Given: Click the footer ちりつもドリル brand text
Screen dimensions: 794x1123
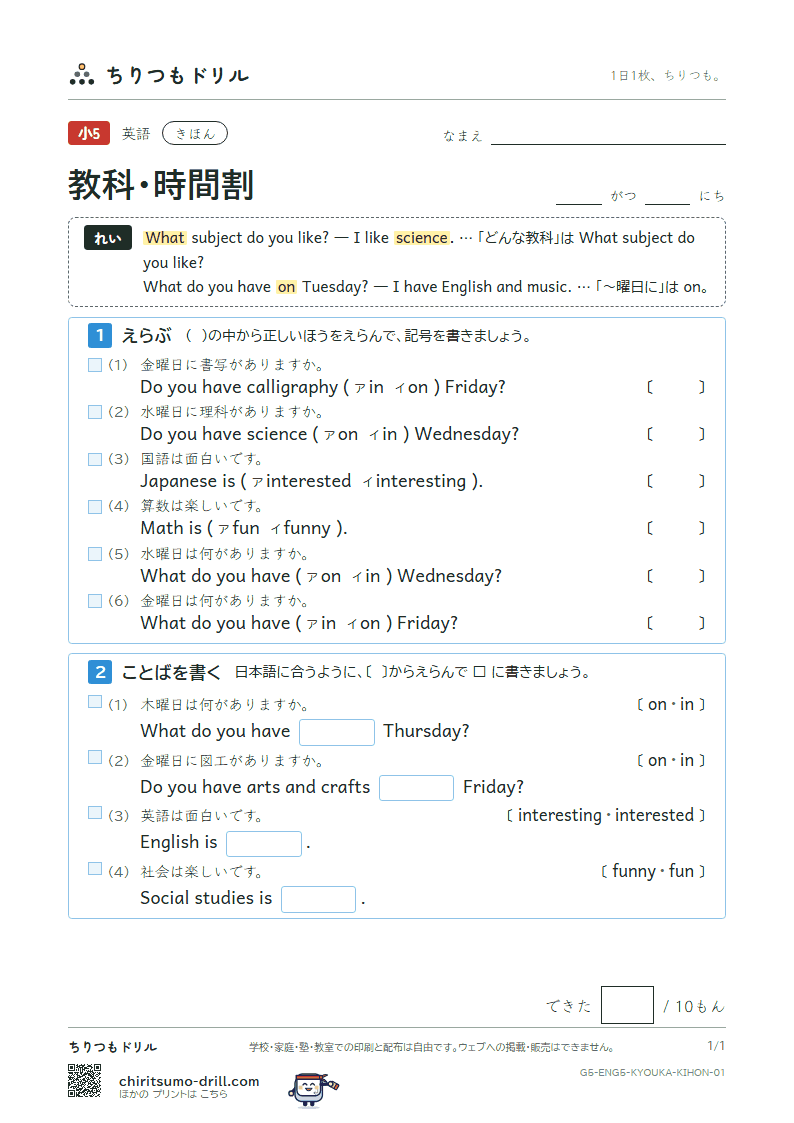Looking at the screenshot, I should point(112,1046).
